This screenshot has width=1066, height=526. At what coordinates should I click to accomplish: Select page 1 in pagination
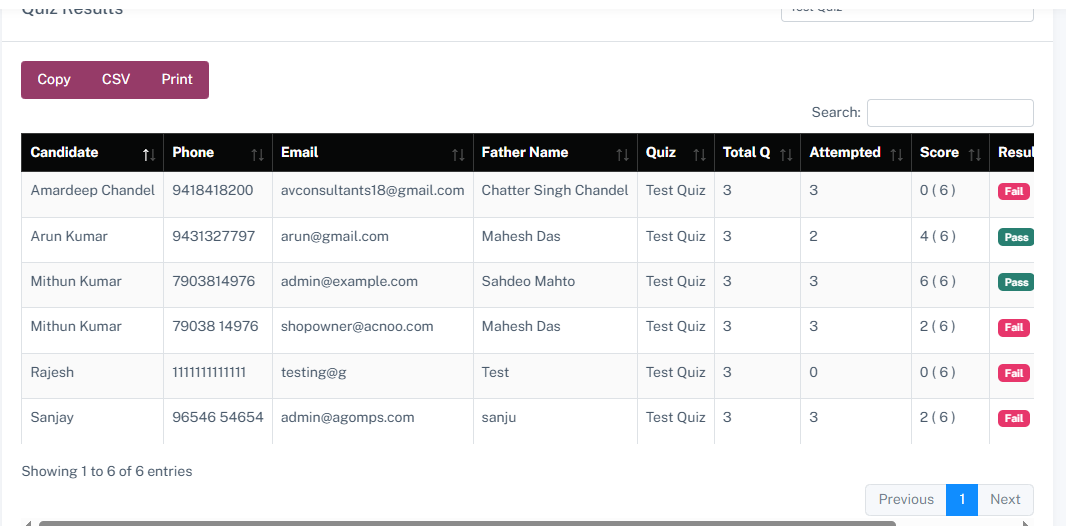click(x=961, y=500)
